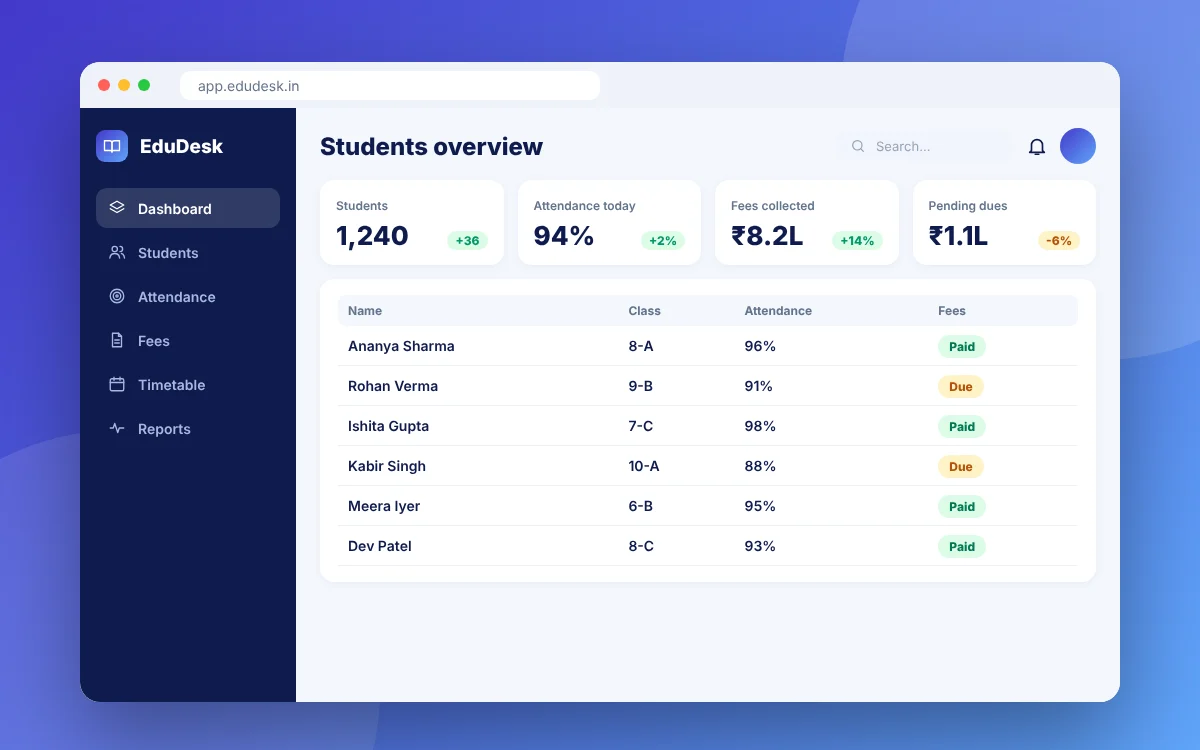
Task: Open notifications with the bell icon
Action: (1037, 147)
